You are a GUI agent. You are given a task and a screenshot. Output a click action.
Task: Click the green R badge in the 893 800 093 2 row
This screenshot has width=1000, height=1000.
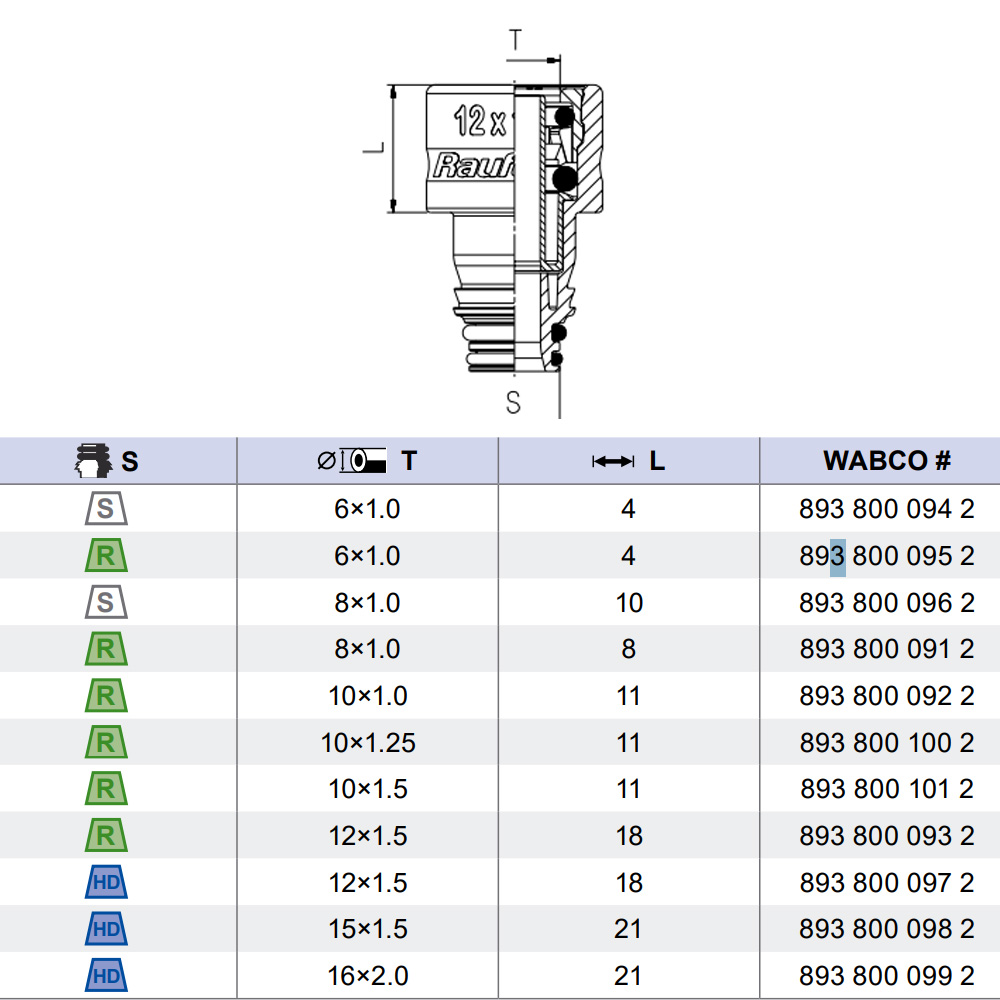(x=106, y=836)
